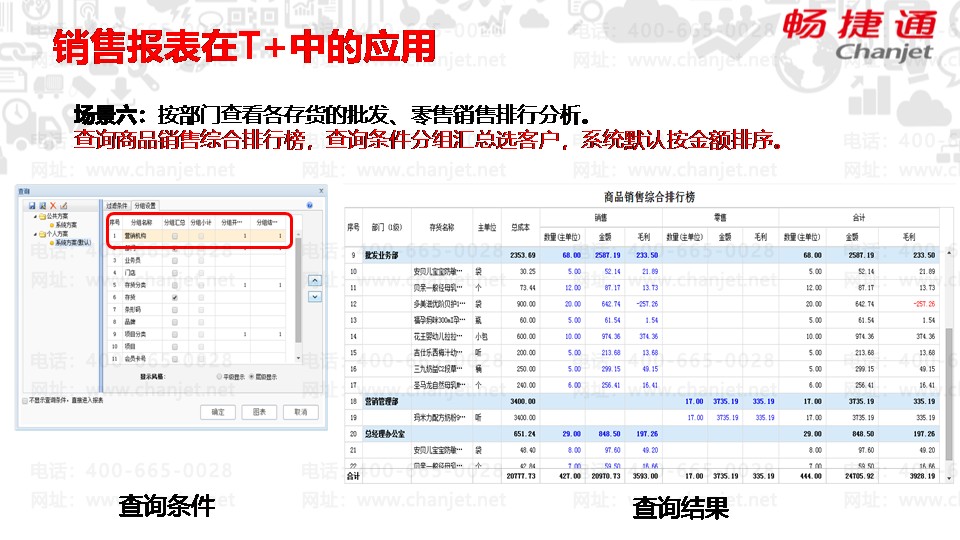This screenshot has width=960, height=540.
Task: Click the 部门 (1级) column header
Action: click(x=387, y=227)
